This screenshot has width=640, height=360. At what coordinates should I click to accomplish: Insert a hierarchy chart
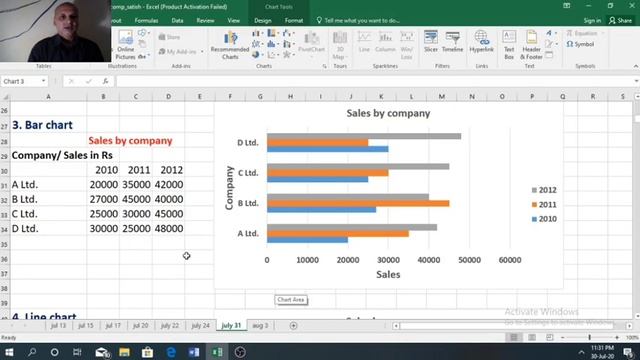(272, 33)
